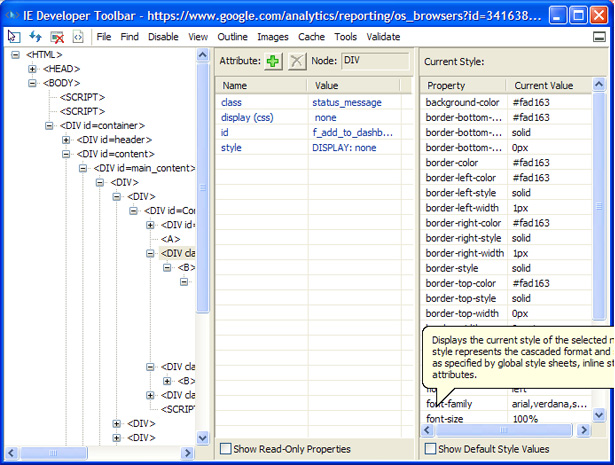Expand the HEAD node

coord(32,69)
